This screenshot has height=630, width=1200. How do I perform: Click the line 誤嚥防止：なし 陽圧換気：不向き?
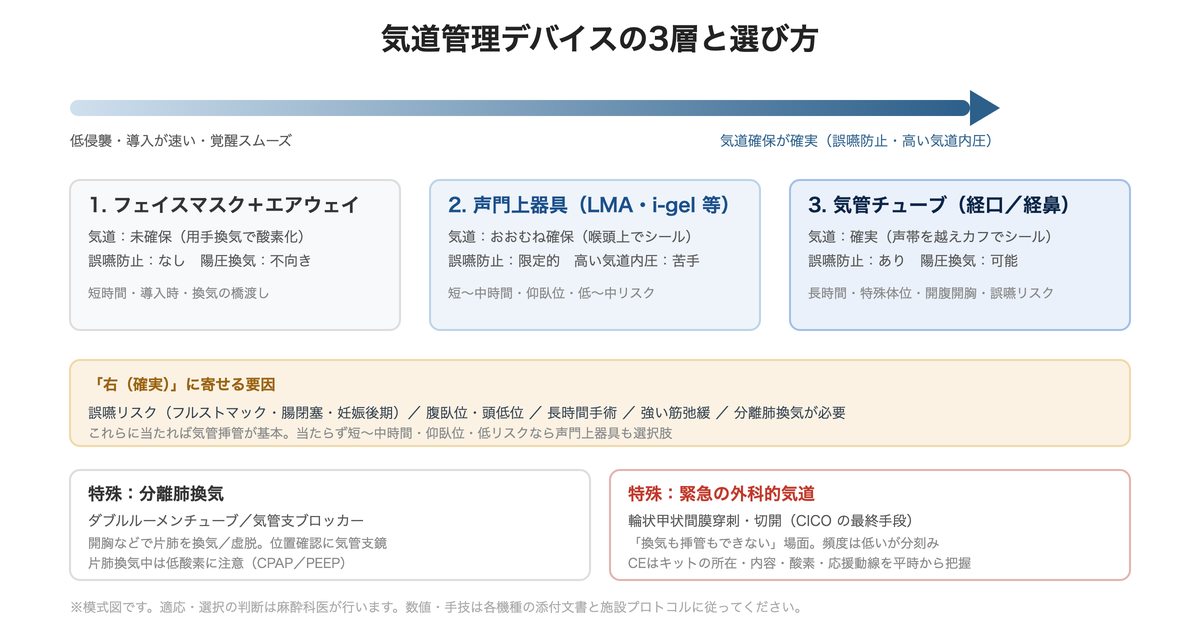click(x=200, y=261)
